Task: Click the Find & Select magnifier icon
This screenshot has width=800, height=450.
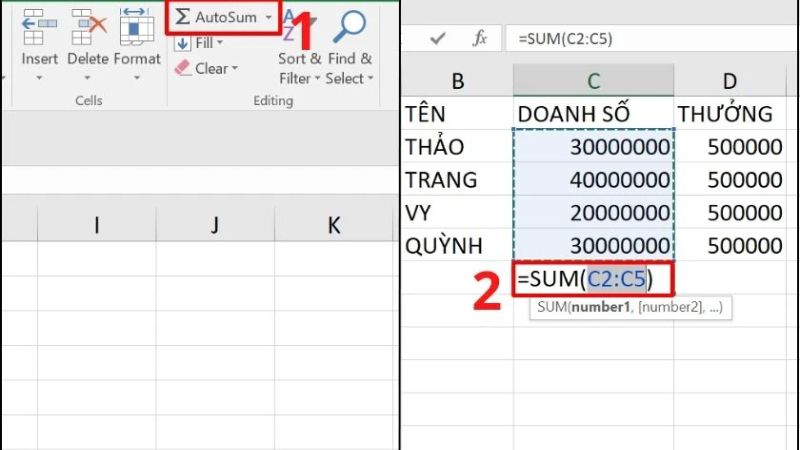Action: pos(349,27)
